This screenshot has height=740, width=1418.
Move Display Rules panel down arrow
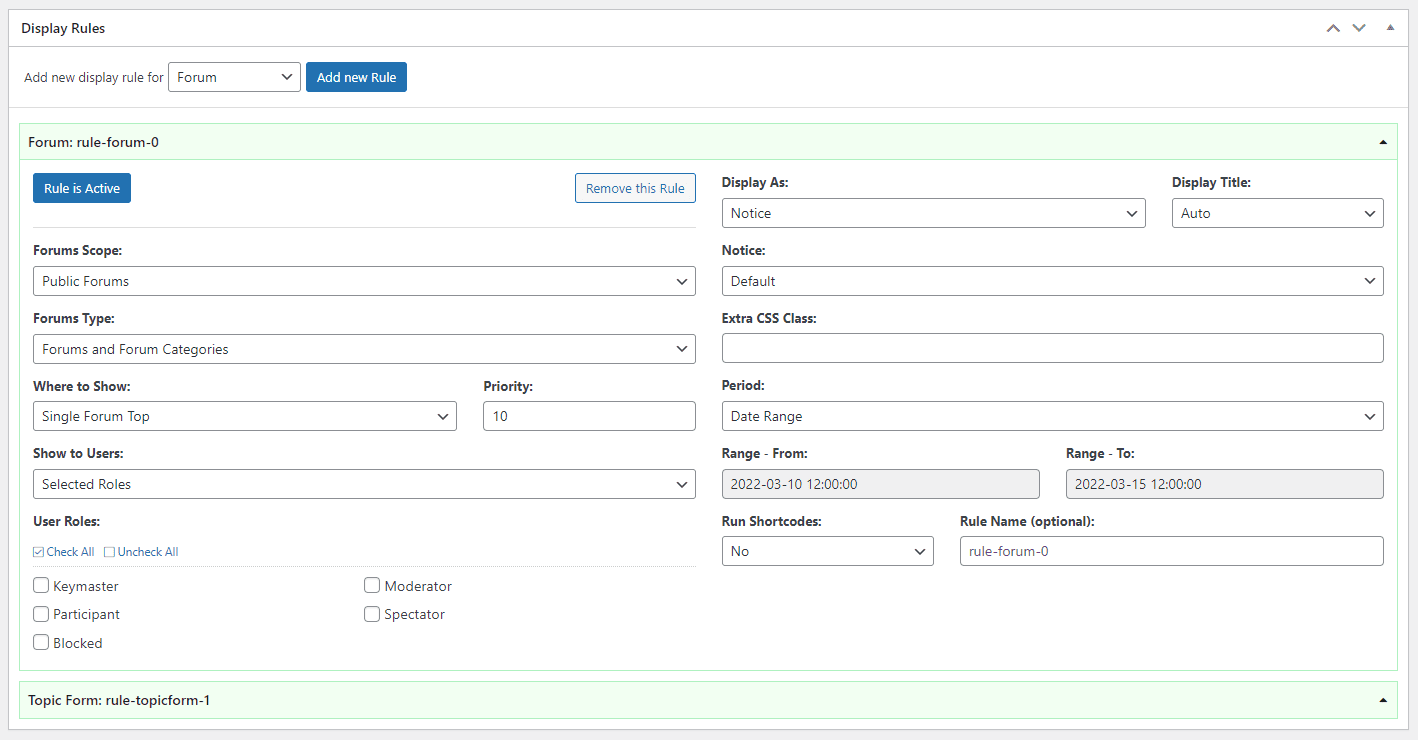(1359, 28)
